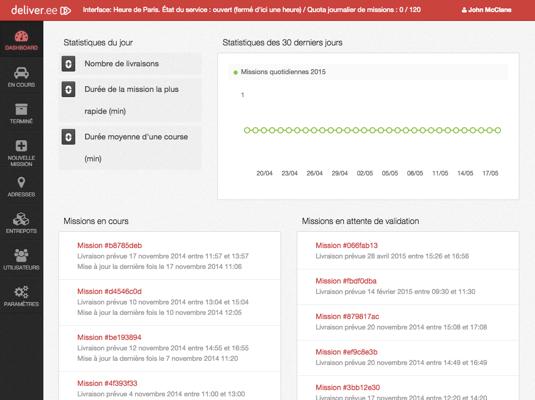Click the Nouvelle Mission plus icon
The image size is (535, 400).
[21, 146]
